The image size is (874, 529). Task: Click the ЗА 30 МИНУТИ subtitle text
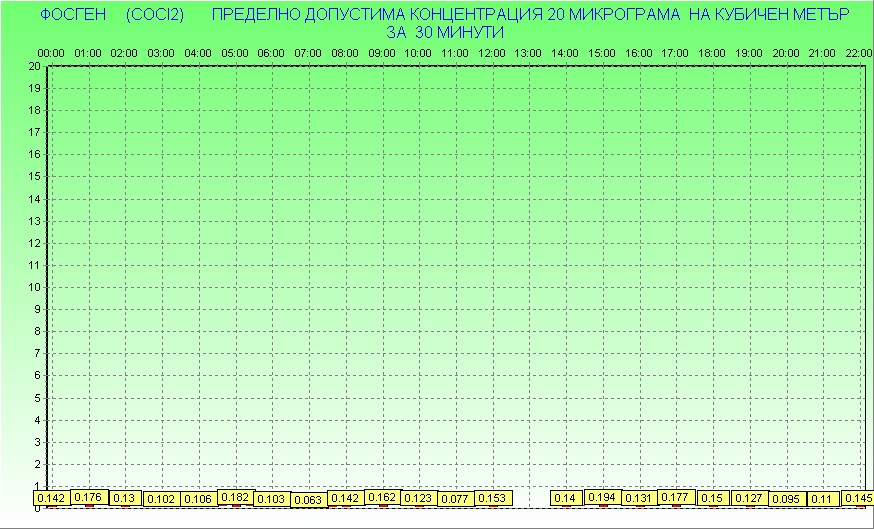click(443, 32)
